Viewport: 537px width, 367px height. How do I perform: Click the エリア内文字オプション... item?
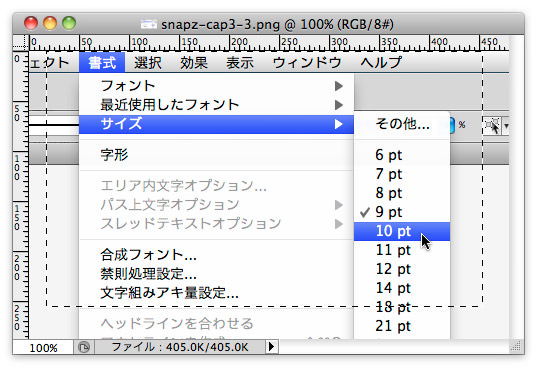216,186
